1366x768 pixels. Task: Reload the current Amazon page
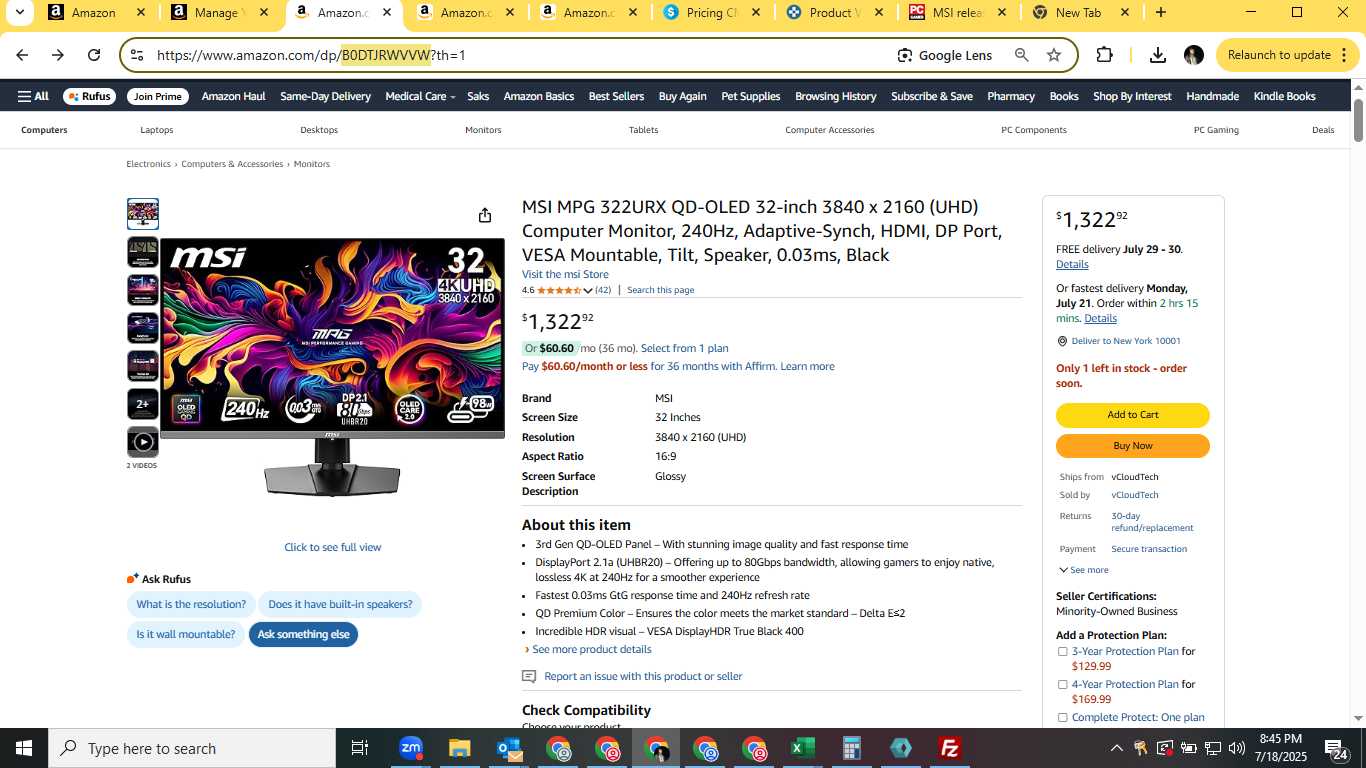tap(94, 55)
